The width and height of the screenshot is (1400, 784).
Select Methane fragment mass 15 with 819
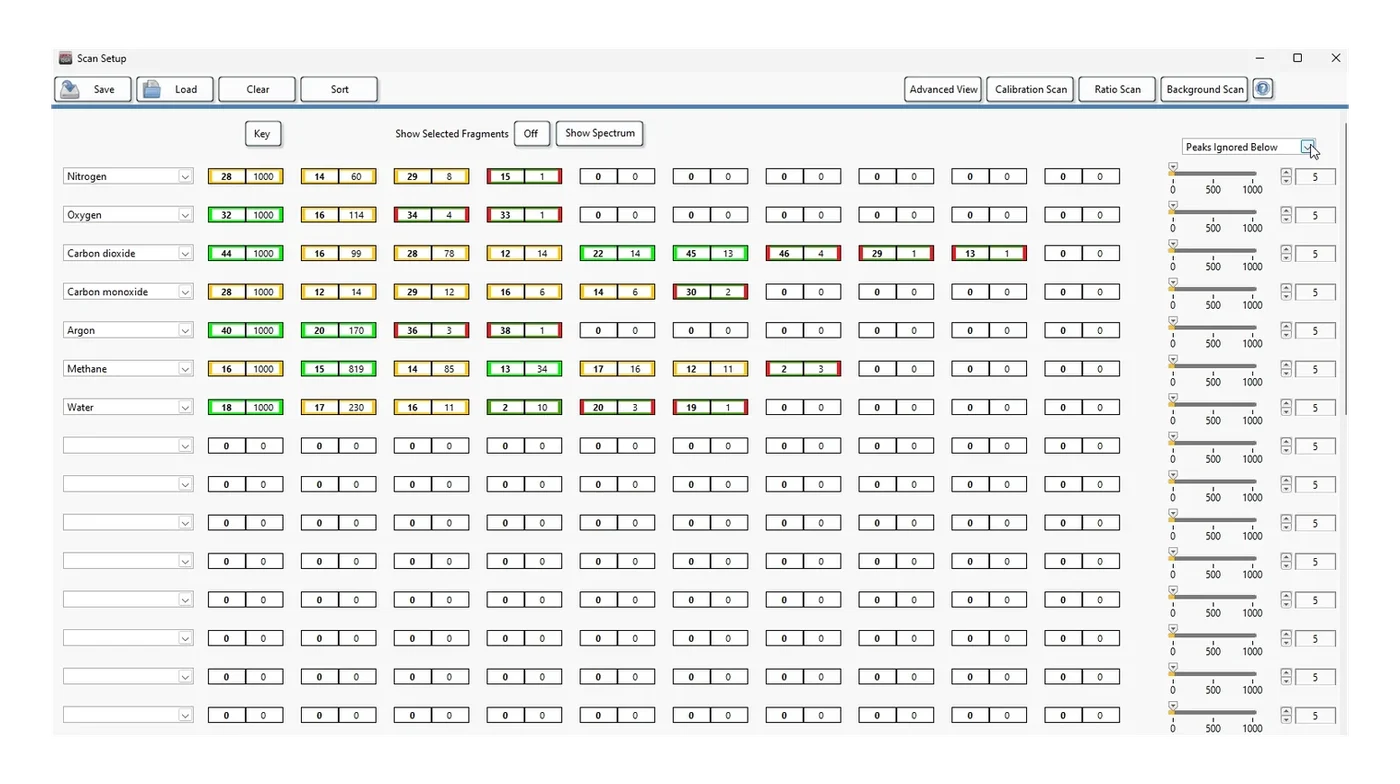339,369
